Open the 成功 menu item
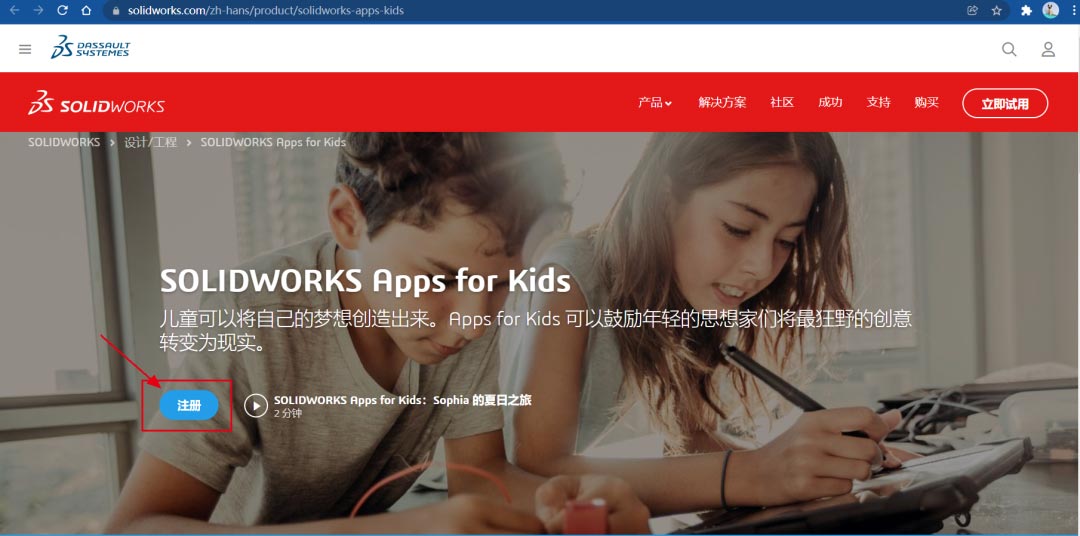This screenshot has height=536, width=1080. click(x=830, y=103)
